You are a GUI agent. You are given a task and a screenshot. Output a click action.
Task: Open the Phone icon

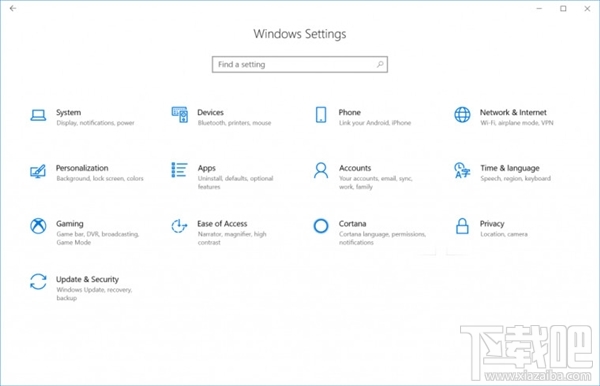click(x=321, y=115)
